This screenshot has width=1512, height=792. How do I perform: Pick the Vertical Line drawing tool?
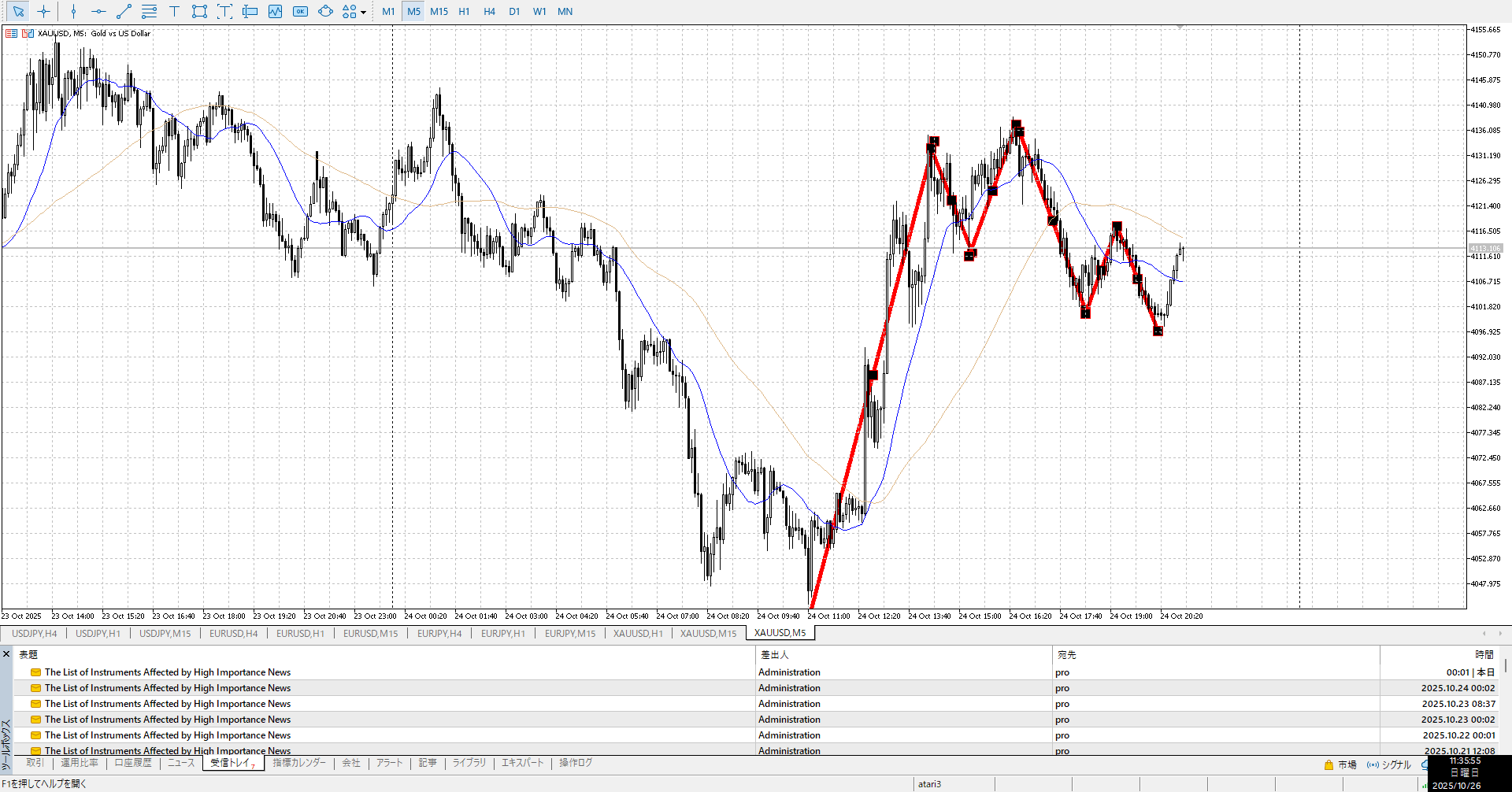pos(73,12)
